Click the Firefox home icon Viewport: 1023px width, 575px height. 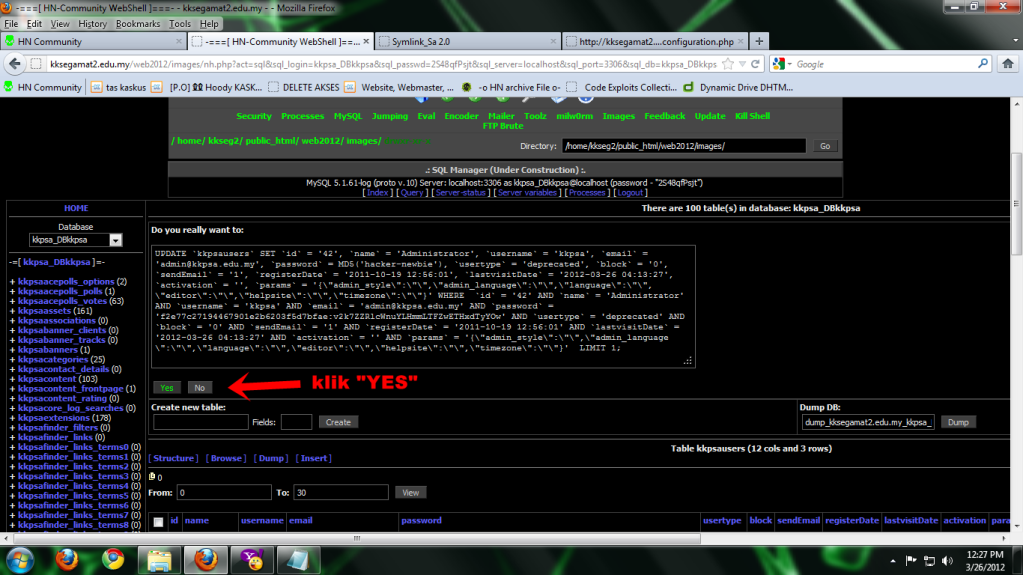tap(1005, 64)
